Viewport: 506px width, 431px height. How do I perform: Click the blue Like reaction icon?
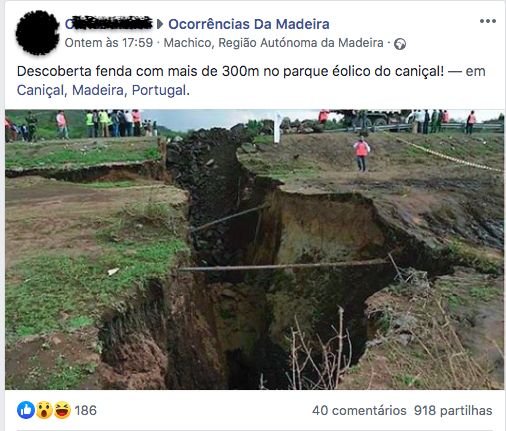pyautogui.click(x=26, y=410)
